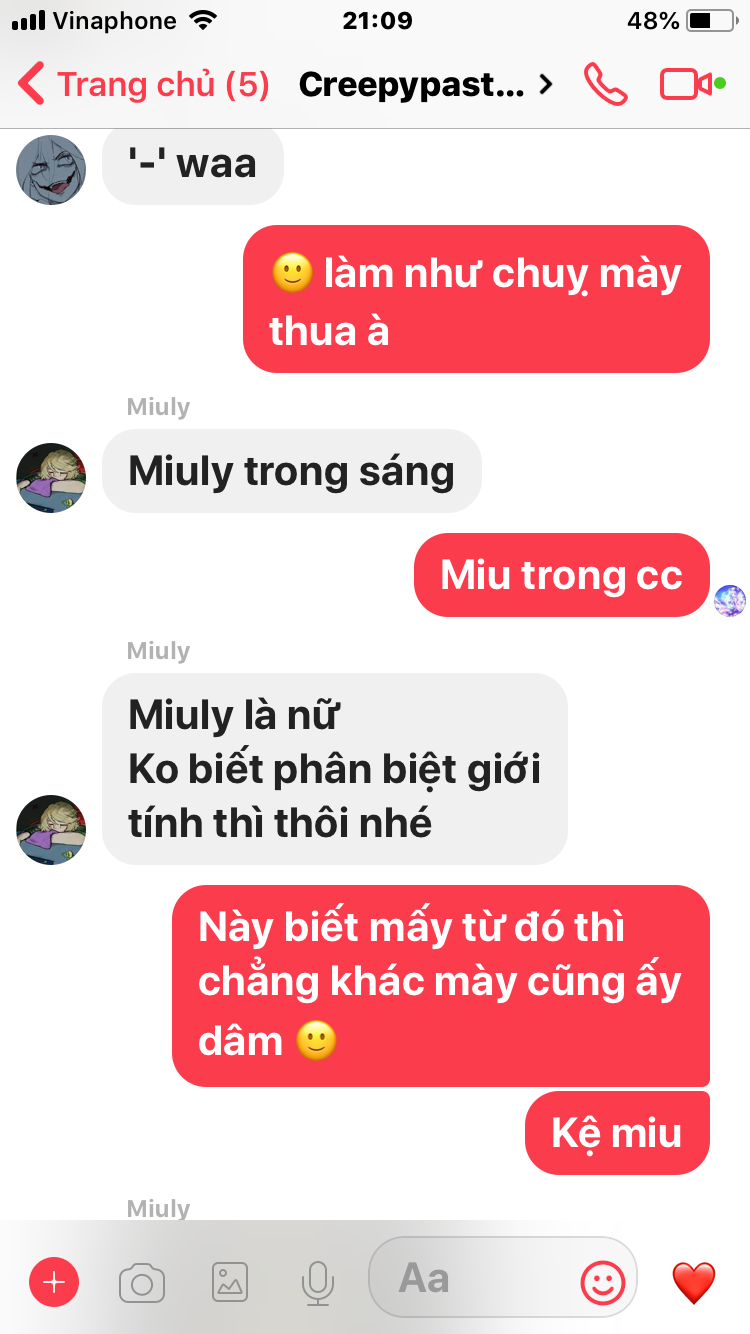Open the camera from the message bar
Screen dimensions: 750x1334
pyautogui.click(x=142, y=1282)
